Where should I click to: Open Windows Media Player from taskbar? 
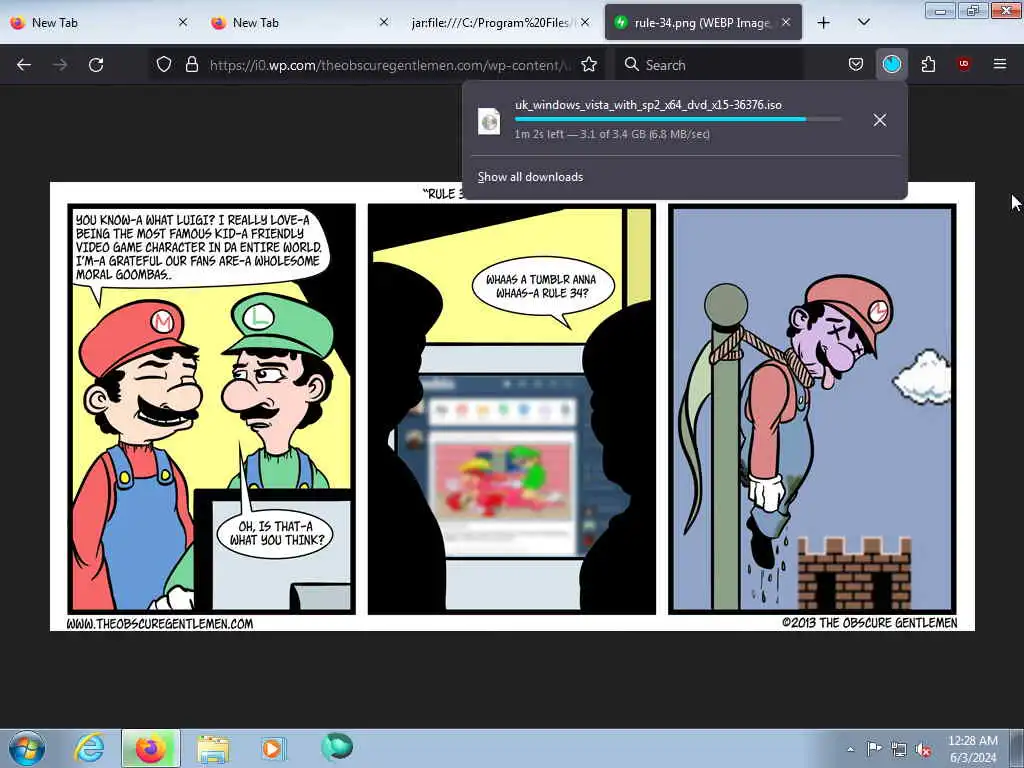tap(274, 748)
